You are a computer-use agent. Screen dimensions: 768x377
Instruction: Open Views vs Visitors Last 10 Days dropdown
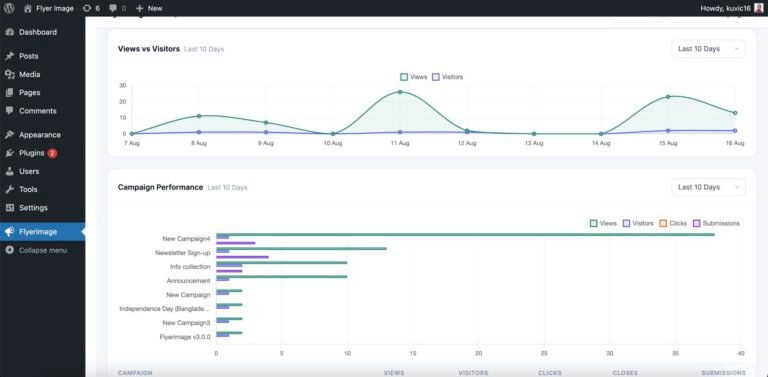tap(708, 49)
